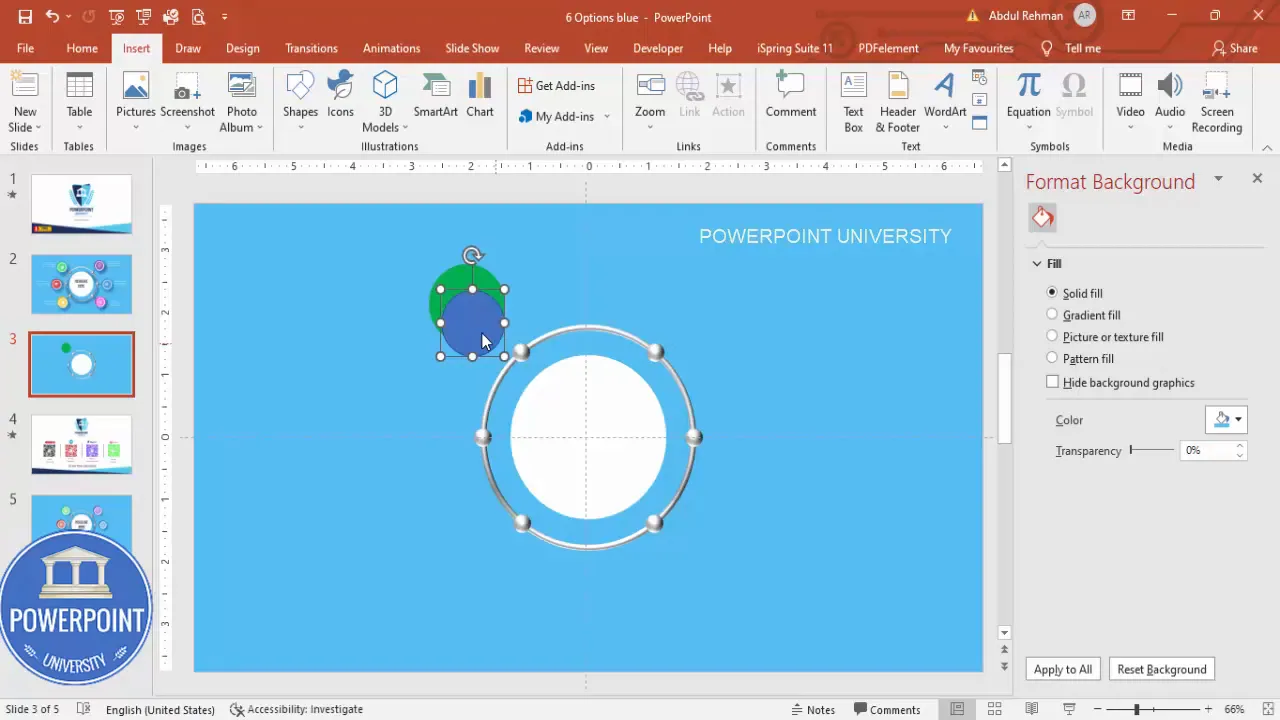
Task: Click Get Add-ins button
Action: [x=556, y=86]
